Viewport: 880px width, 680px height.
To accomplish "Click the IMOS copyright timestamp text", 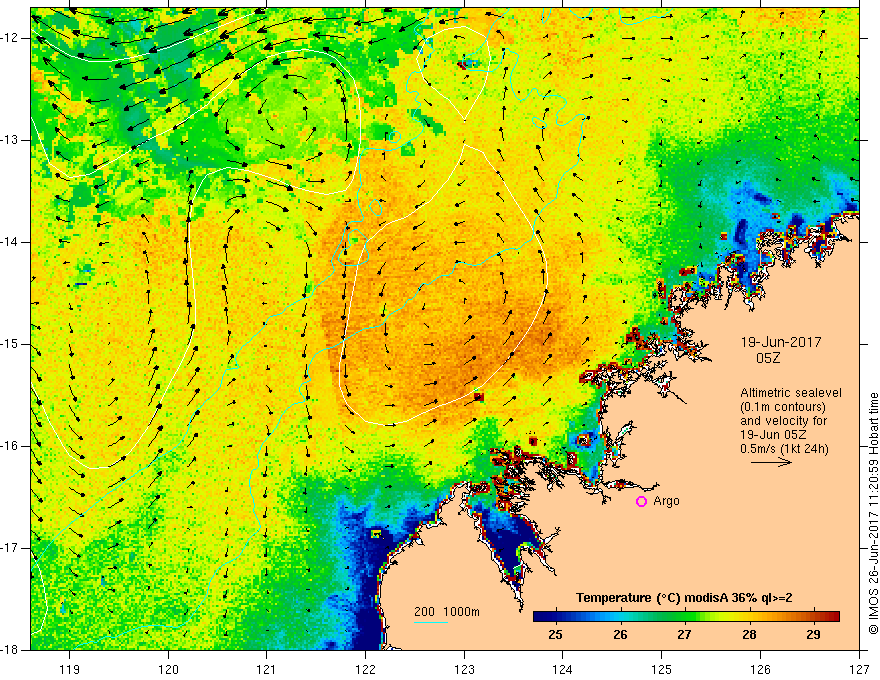I will (x=873, y=513).
